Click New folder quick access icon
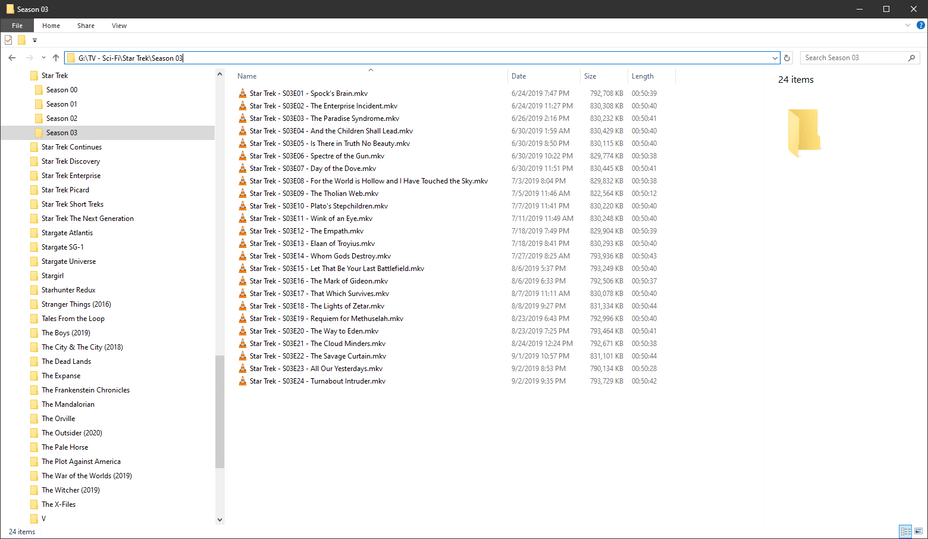928x539 pixels. pyautogui.click(x=21, y=40)
